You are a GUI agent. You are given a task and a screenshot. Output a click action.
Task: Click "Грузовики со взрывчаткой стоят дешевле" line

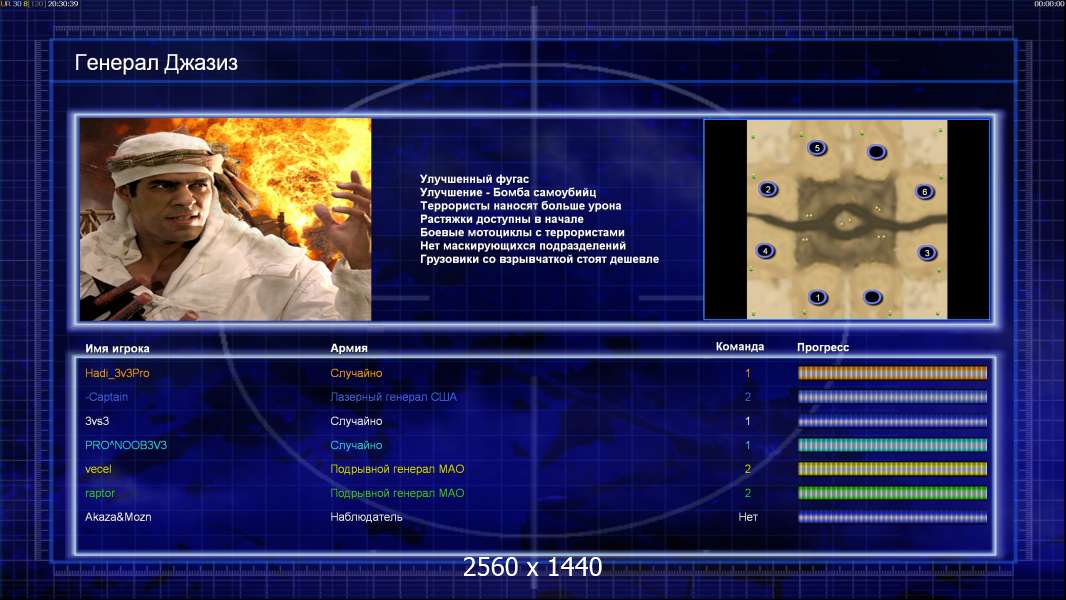coord(539,259)
